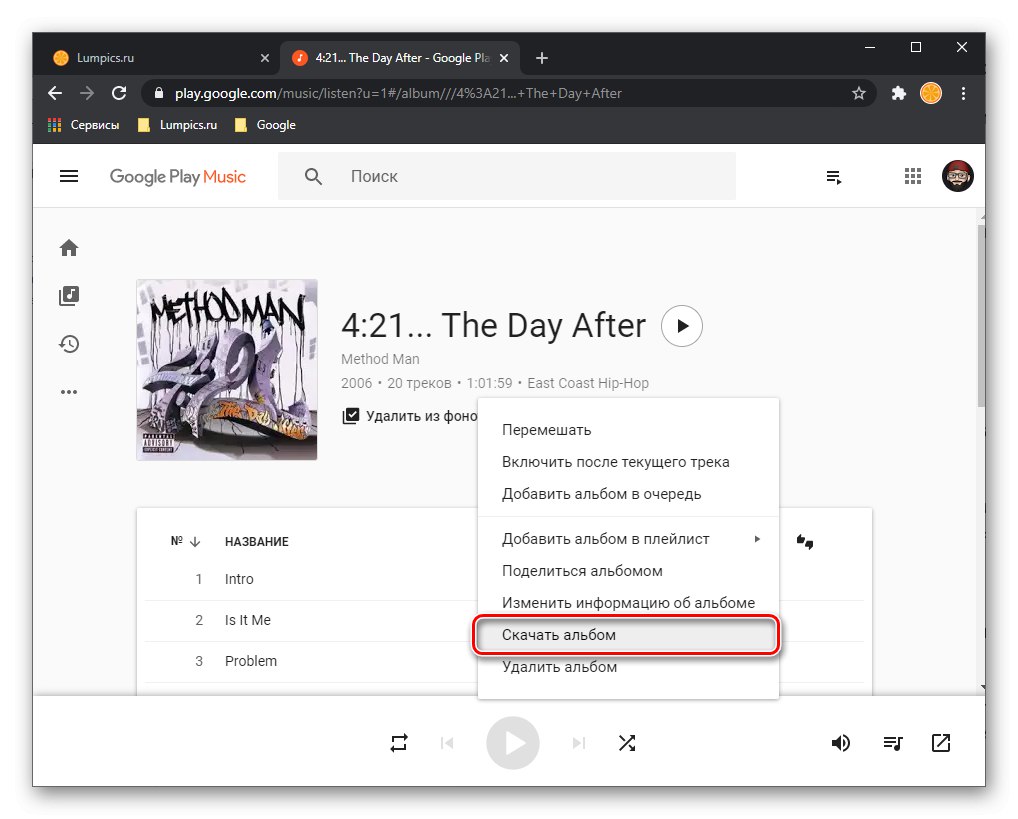
Task: Click the volume speaker icon
Action: 841,743
